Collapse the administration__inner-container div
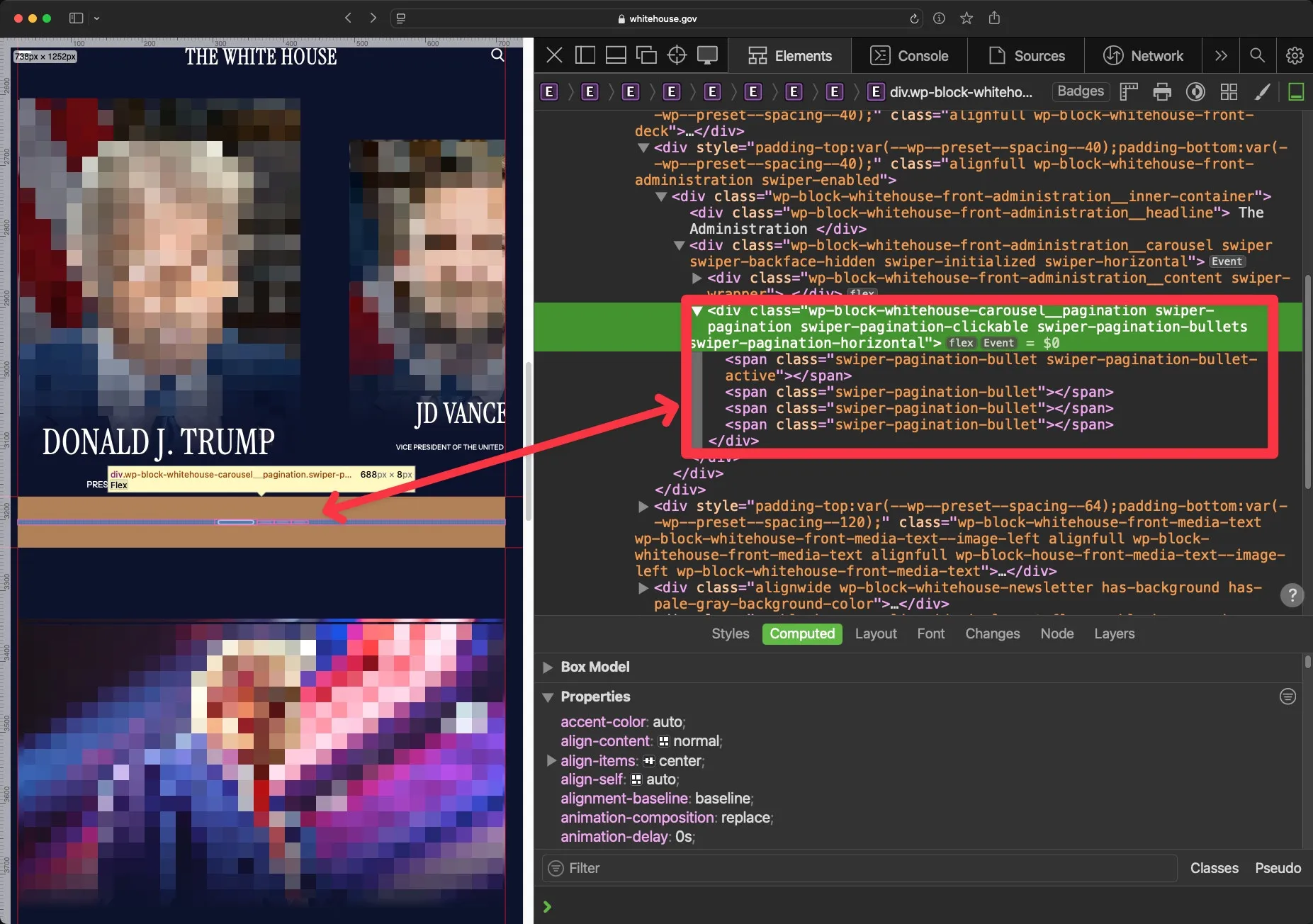Image resolution: width=1313 pixels, height=924 pixels. tap(661, 196)
